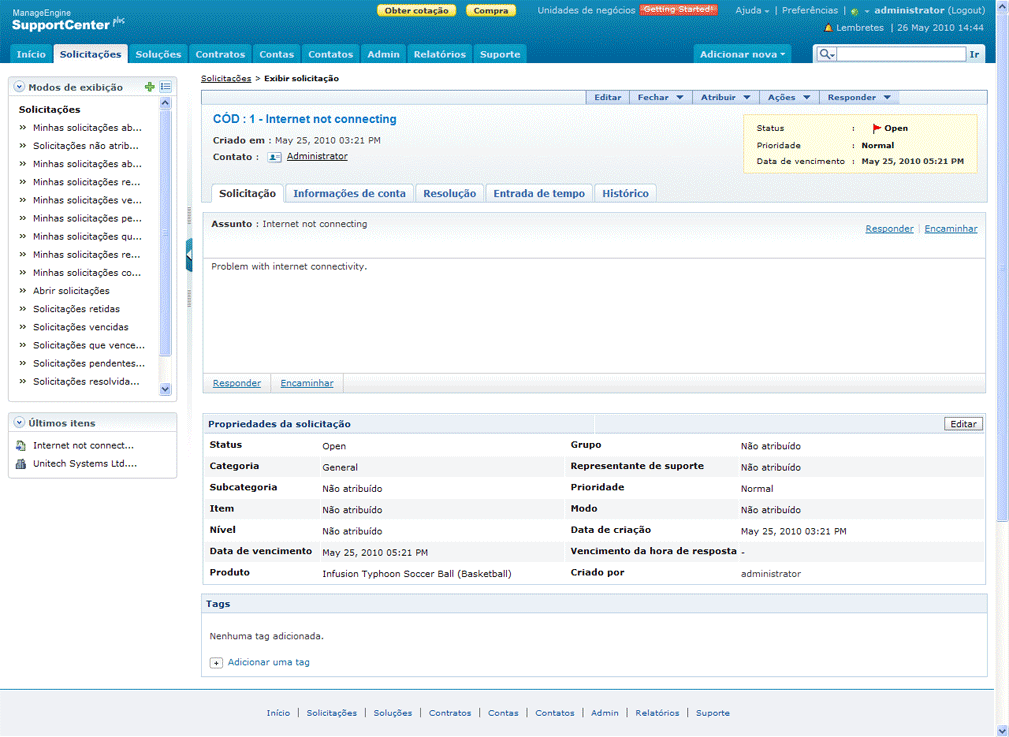Switch to Informações de conta tab
Screen dimensions: 1009x737
[x=349, y=194]
